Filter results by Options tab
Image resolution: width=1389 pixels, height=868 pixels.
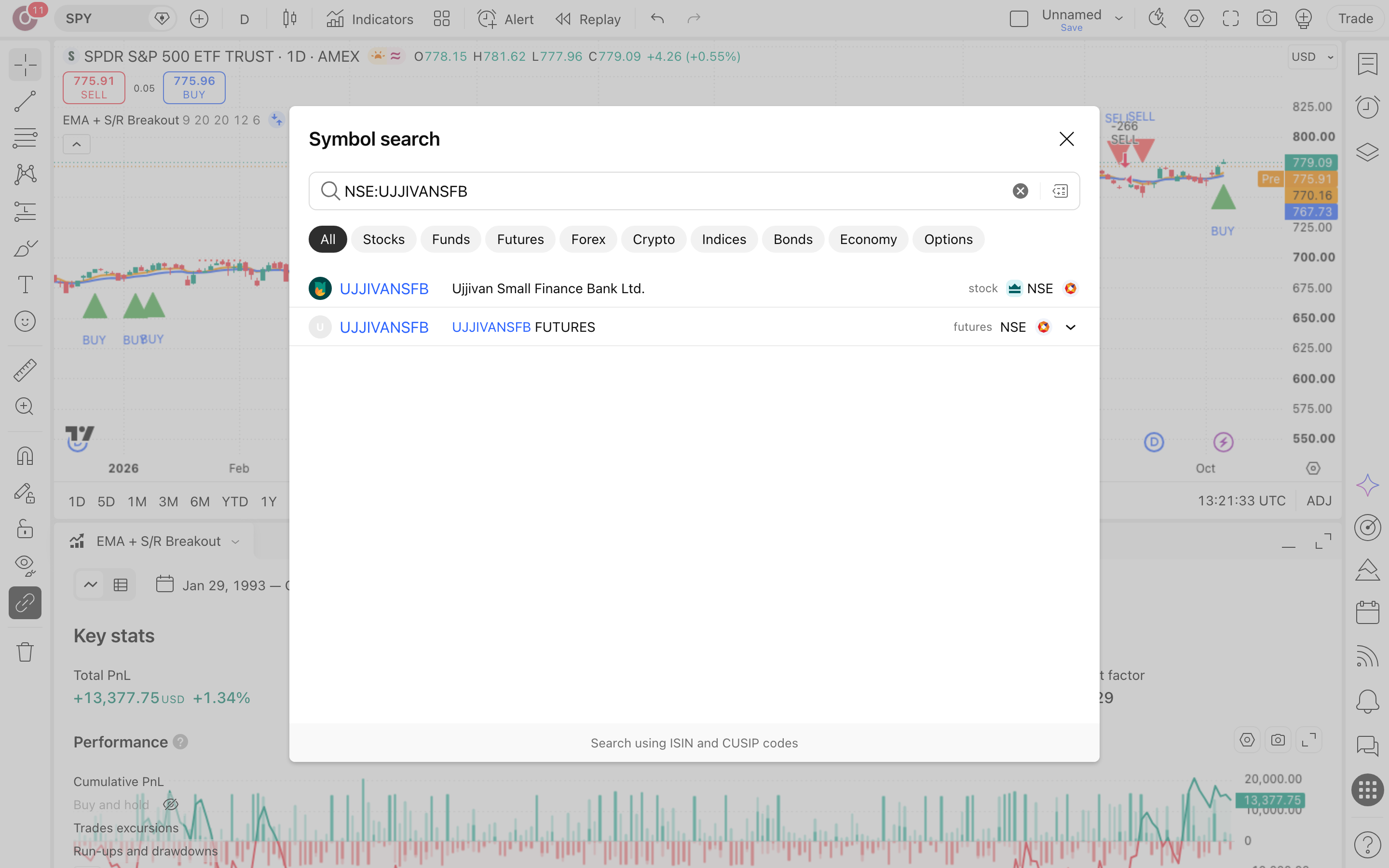948,239
